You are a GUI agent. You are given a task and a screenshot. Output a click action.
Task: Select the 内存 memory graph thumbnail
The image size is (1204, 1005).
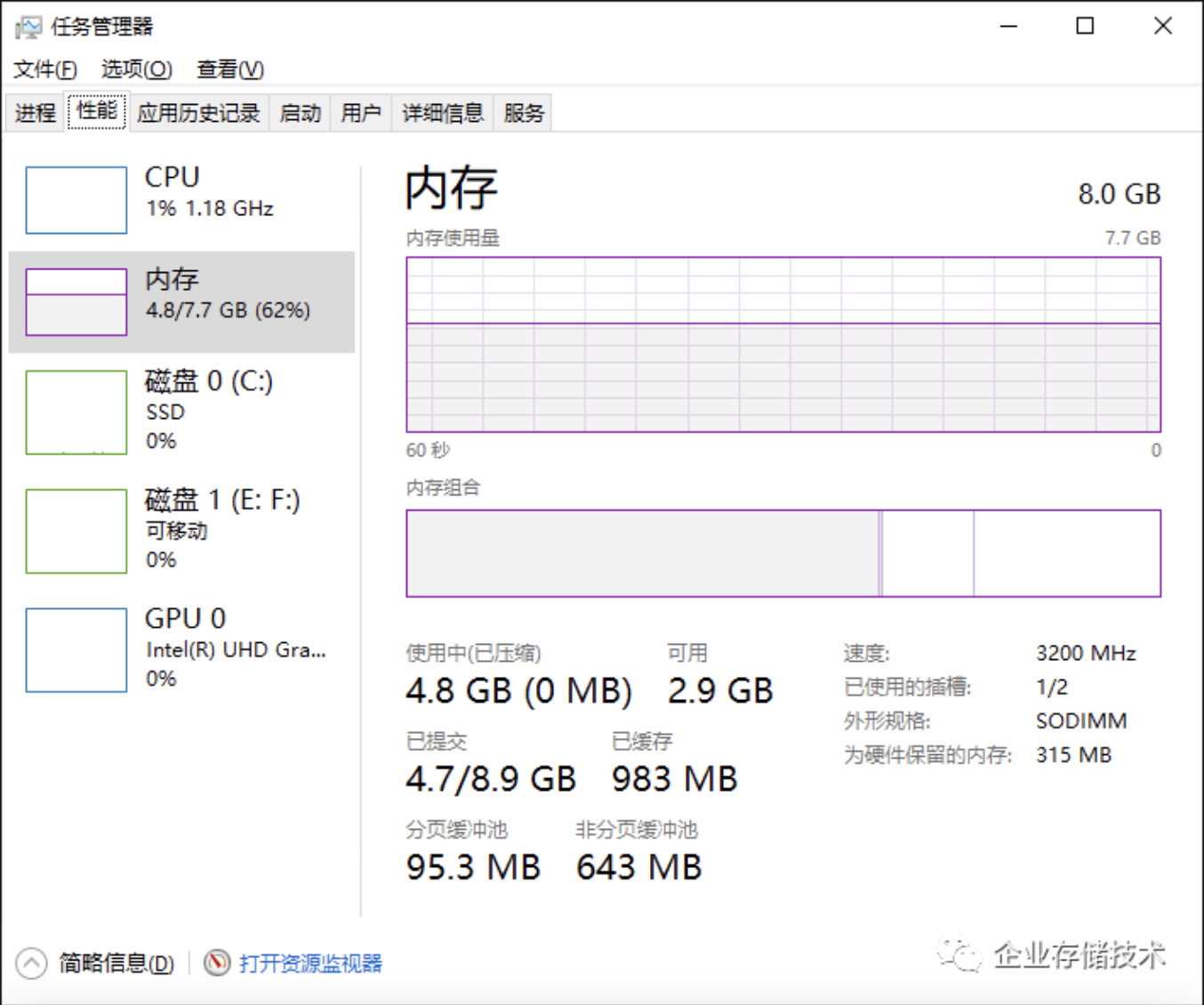(x=76, y=301)
